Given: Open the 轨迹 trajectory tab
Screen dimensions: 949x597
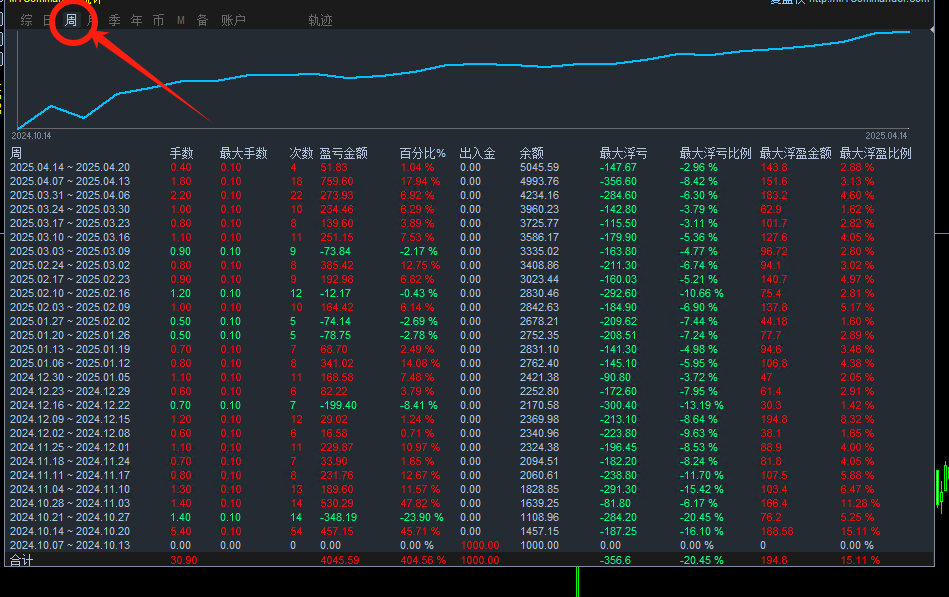Looking at the screenshot, I should 320,20.
